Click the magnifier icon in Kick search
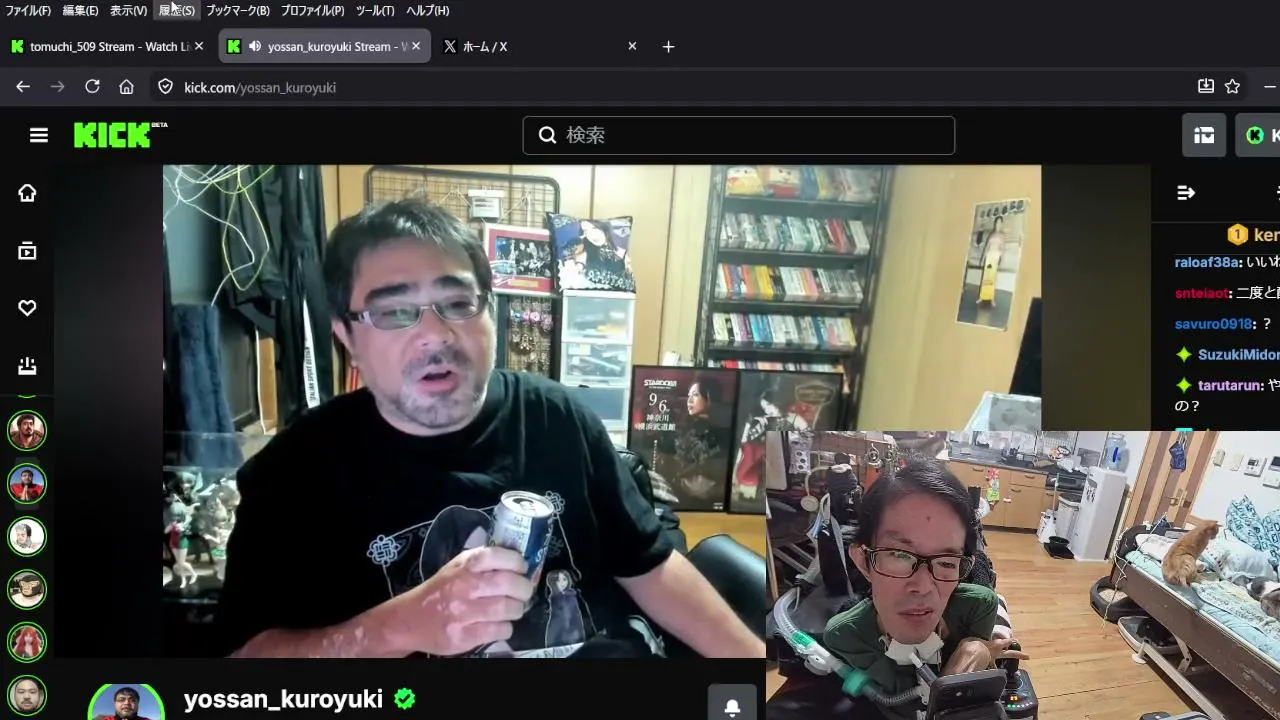 tap(547, 135)
